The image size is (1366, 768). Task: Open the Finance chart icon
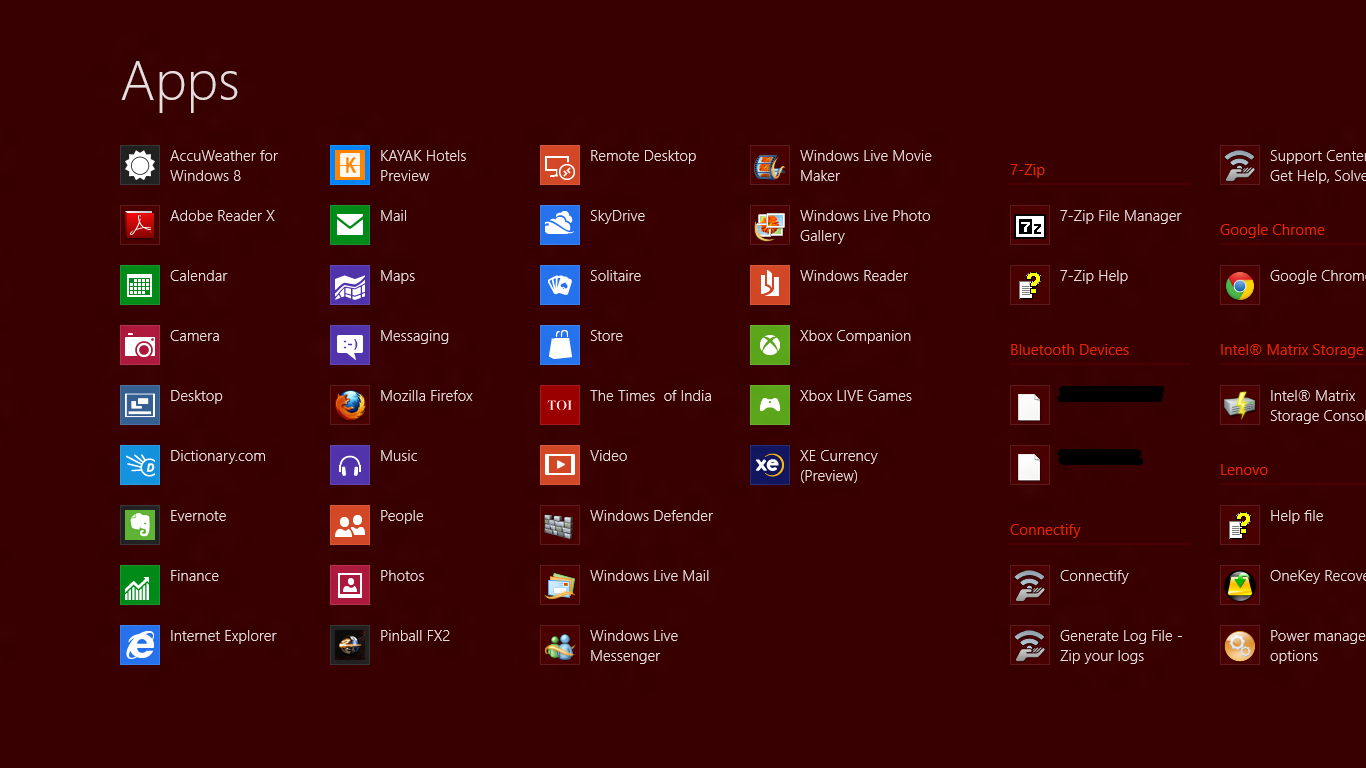point(140,585)
